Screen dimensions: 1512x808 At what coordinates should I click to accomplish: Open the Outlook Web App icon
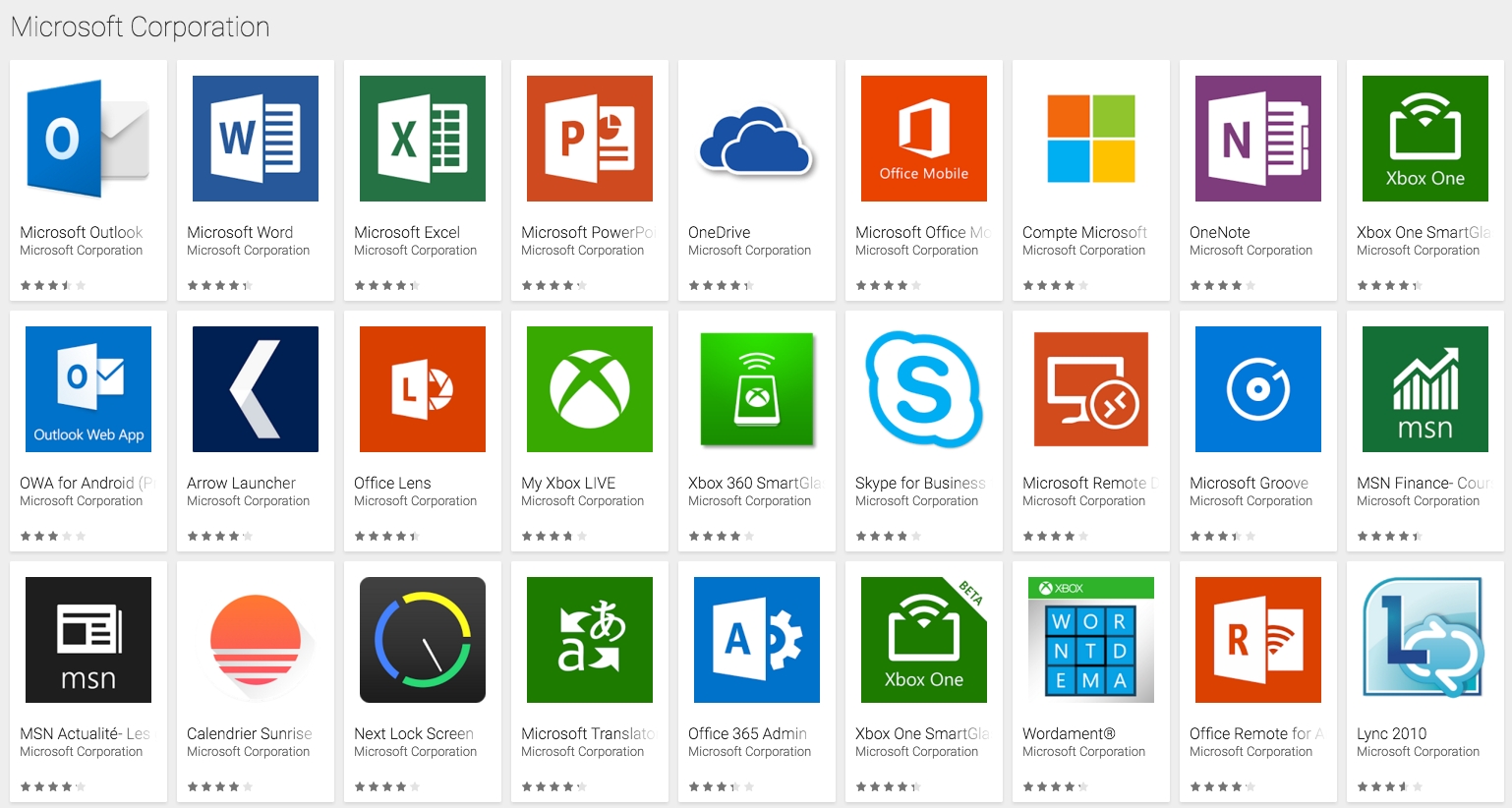[88, 389]
